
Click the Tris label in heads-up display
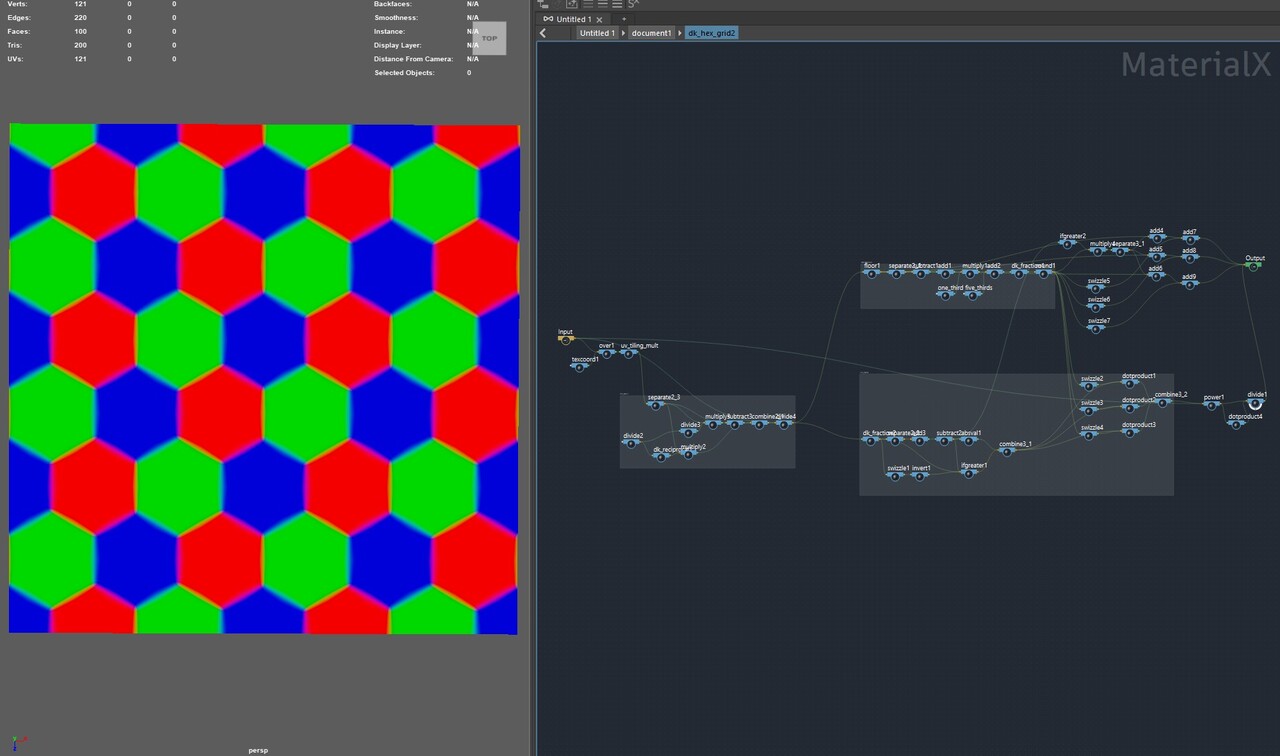click(17, 45)
